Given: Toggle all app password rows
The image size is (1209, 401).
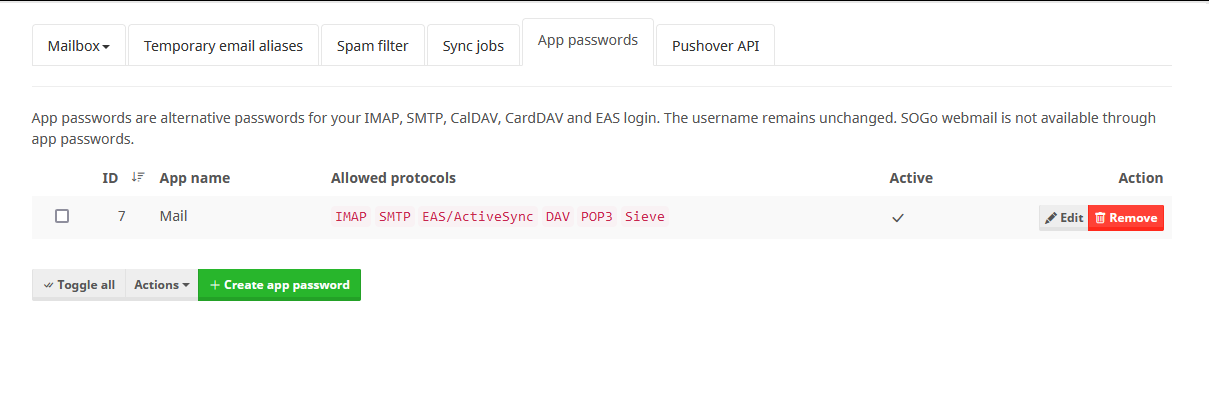Looking at the screenshot, I should (78, 285).
